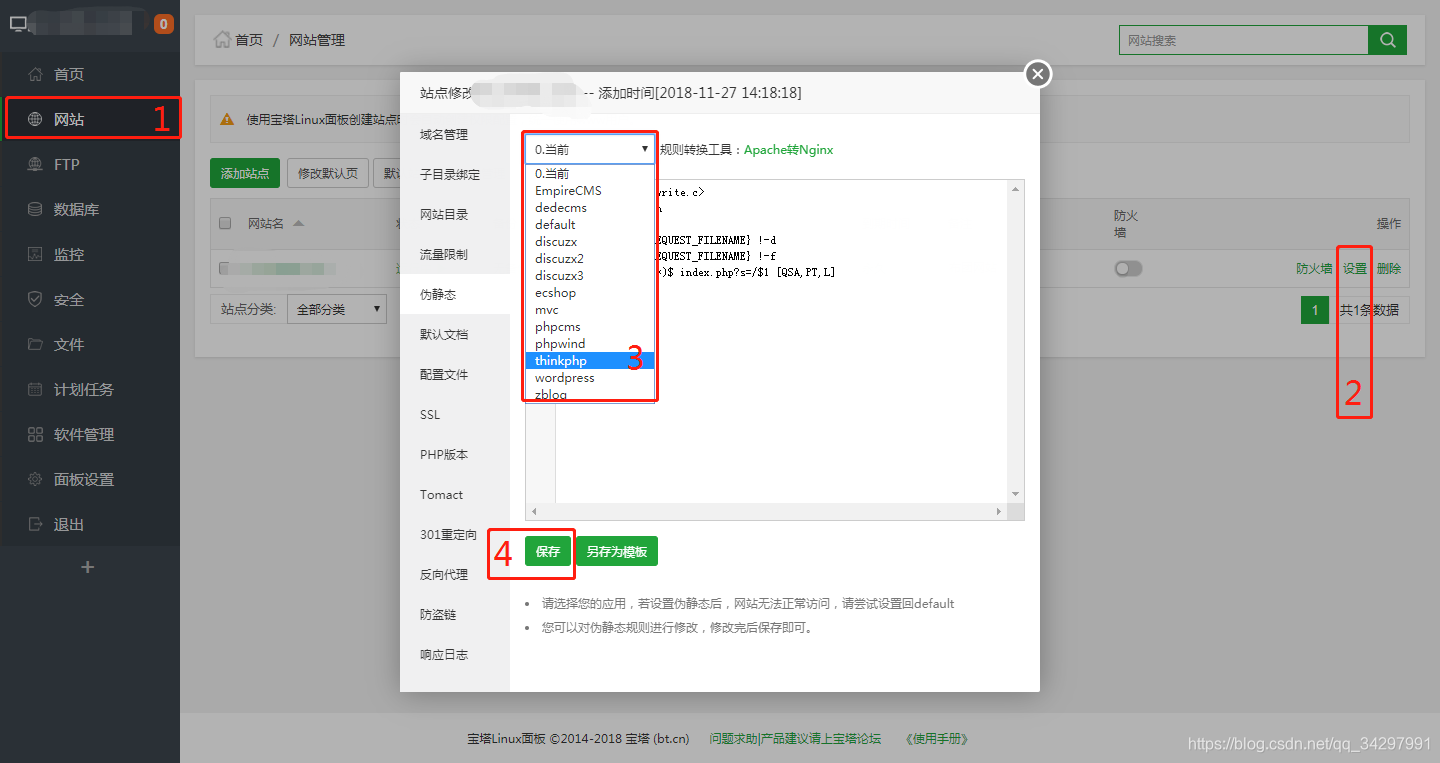Click the calendar icon for 计划任务
1440x763 pixels.
[x=35, y=389]
